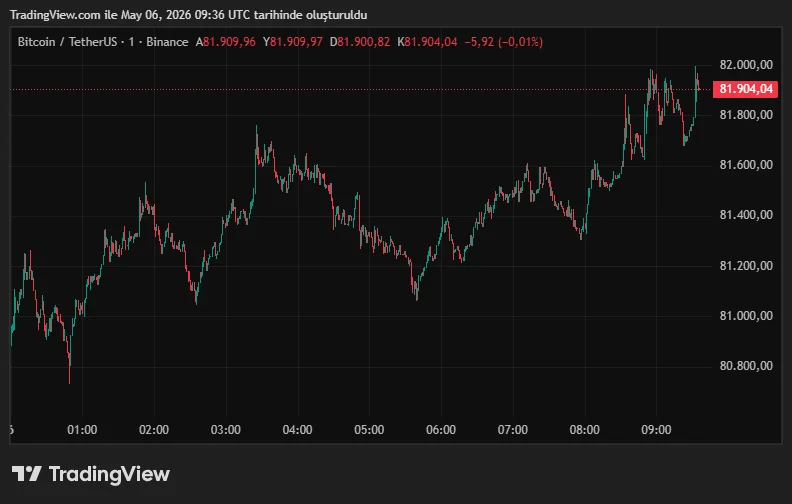Click the TradingView logo at the bottom
The image size is (792, 504).
91,474
